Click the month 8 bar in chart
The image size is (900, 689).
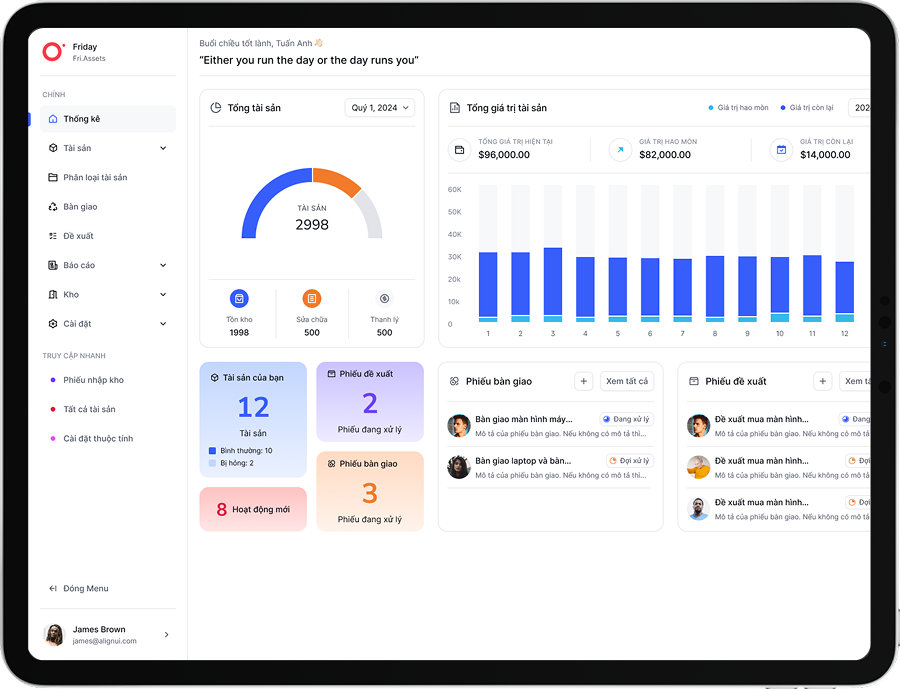tap(715, 289)
